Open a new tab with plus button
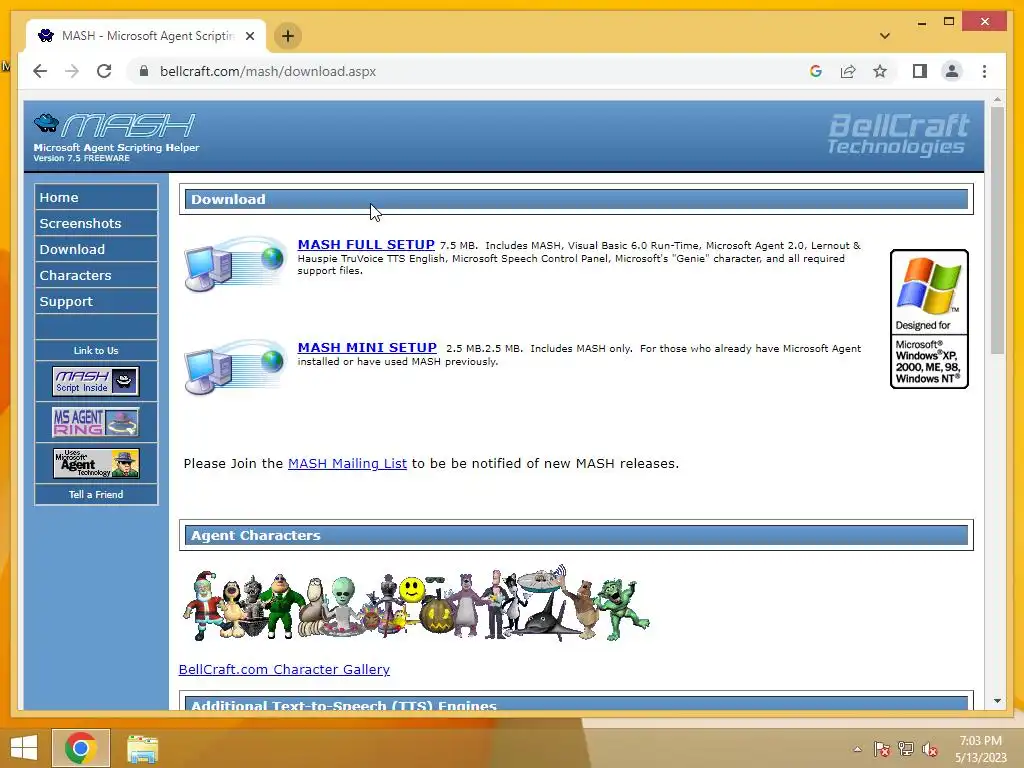The height and width of the screenshot is (768, 1024). (288, 36)
